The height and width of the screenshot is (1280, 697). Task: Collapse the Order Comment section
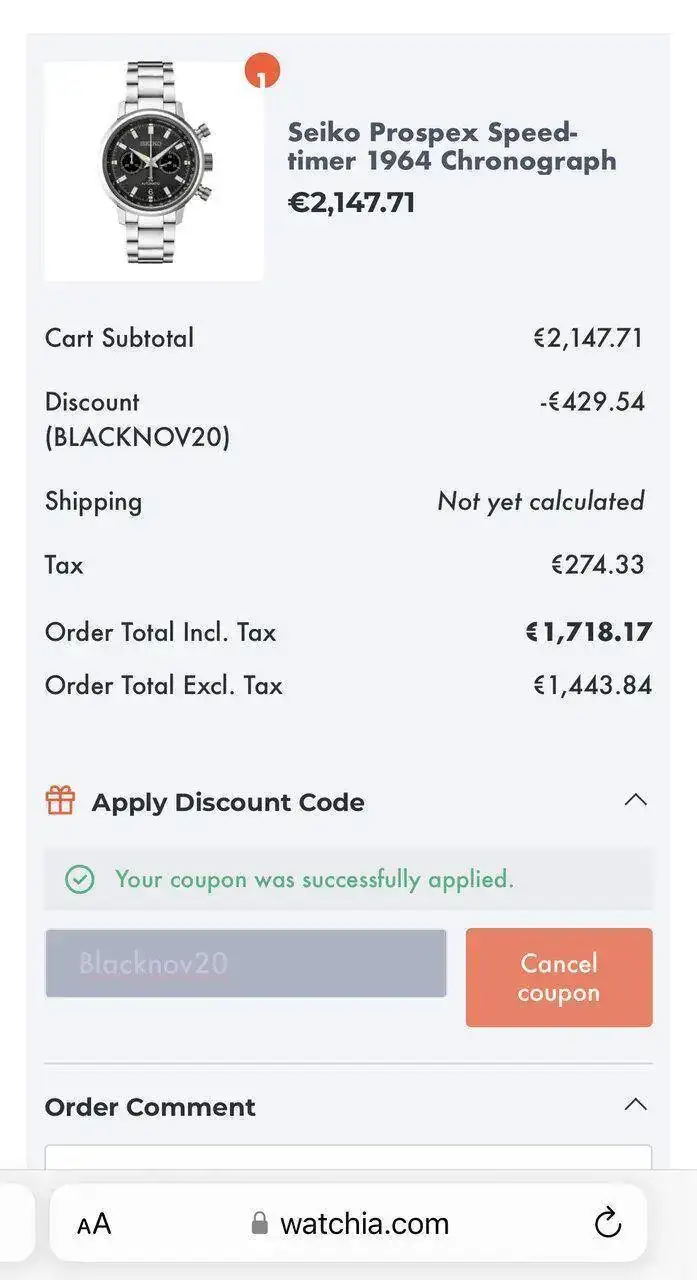[x=635, y=1105]
